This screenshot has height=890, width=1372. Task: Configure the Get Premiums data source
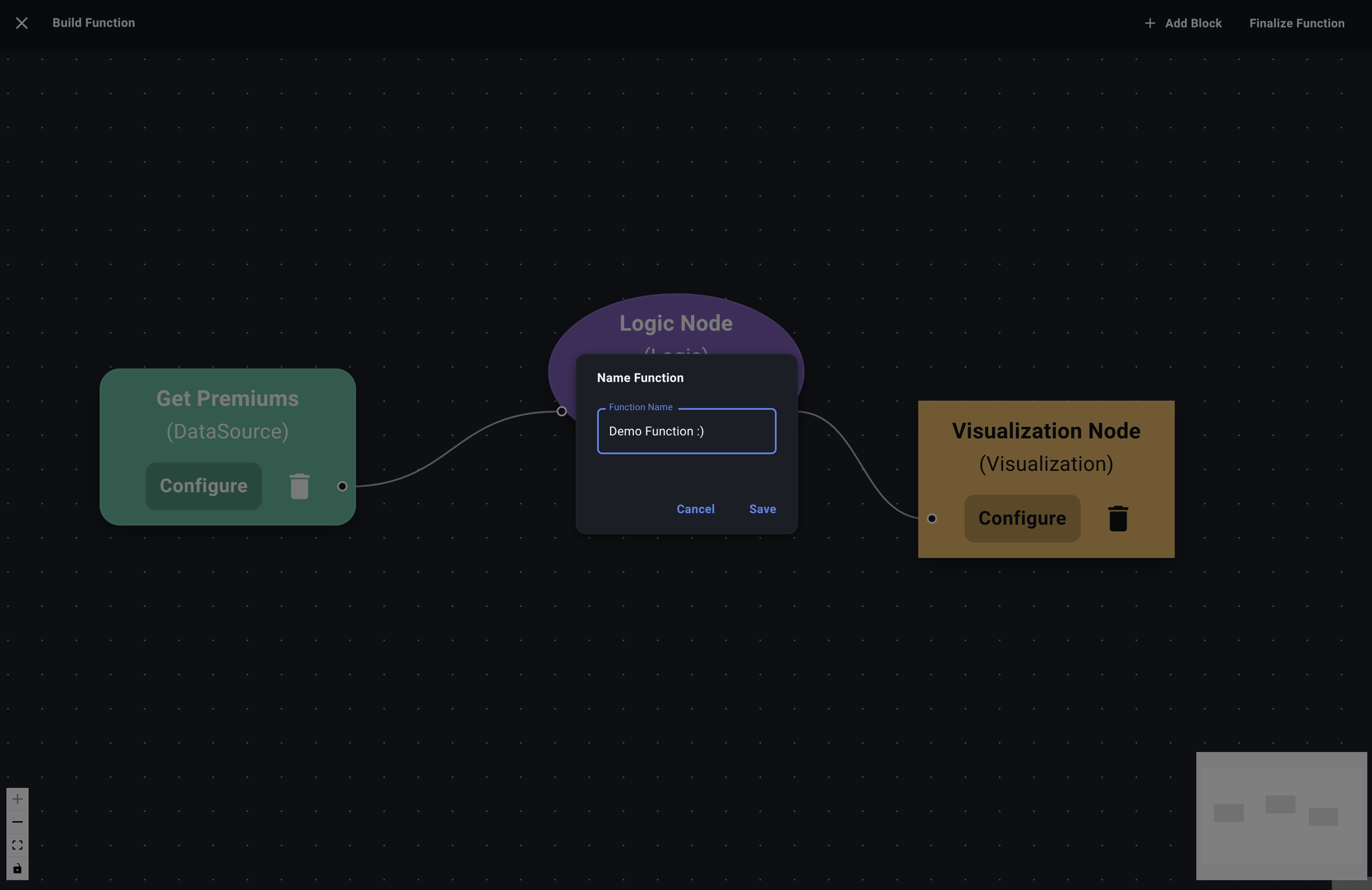click(203, 486)
